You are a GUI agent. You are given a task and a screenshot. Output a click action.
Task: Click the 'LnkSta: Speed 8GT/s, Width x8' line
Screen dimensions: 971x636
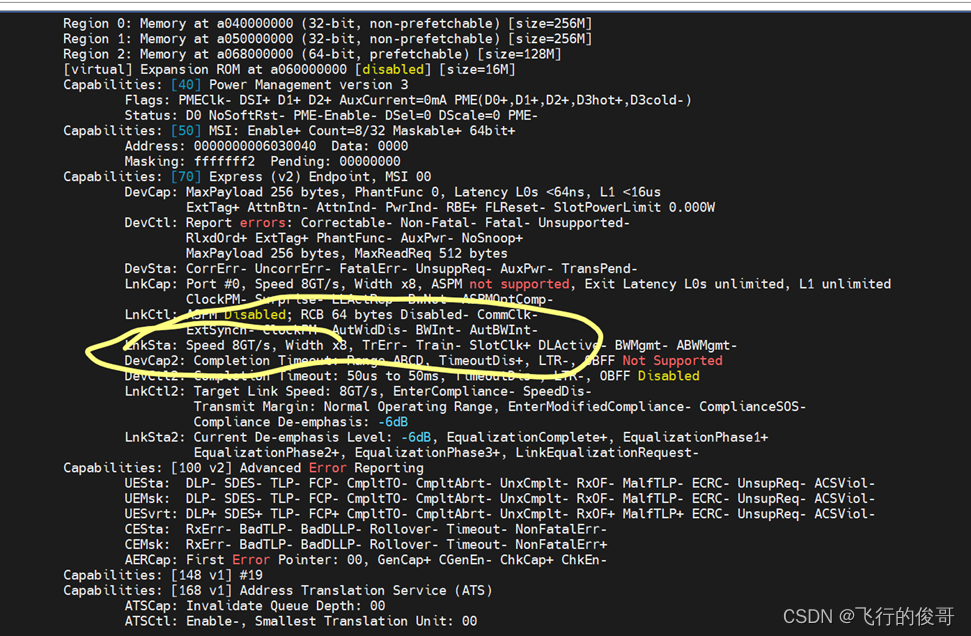(x=431, y=346)
